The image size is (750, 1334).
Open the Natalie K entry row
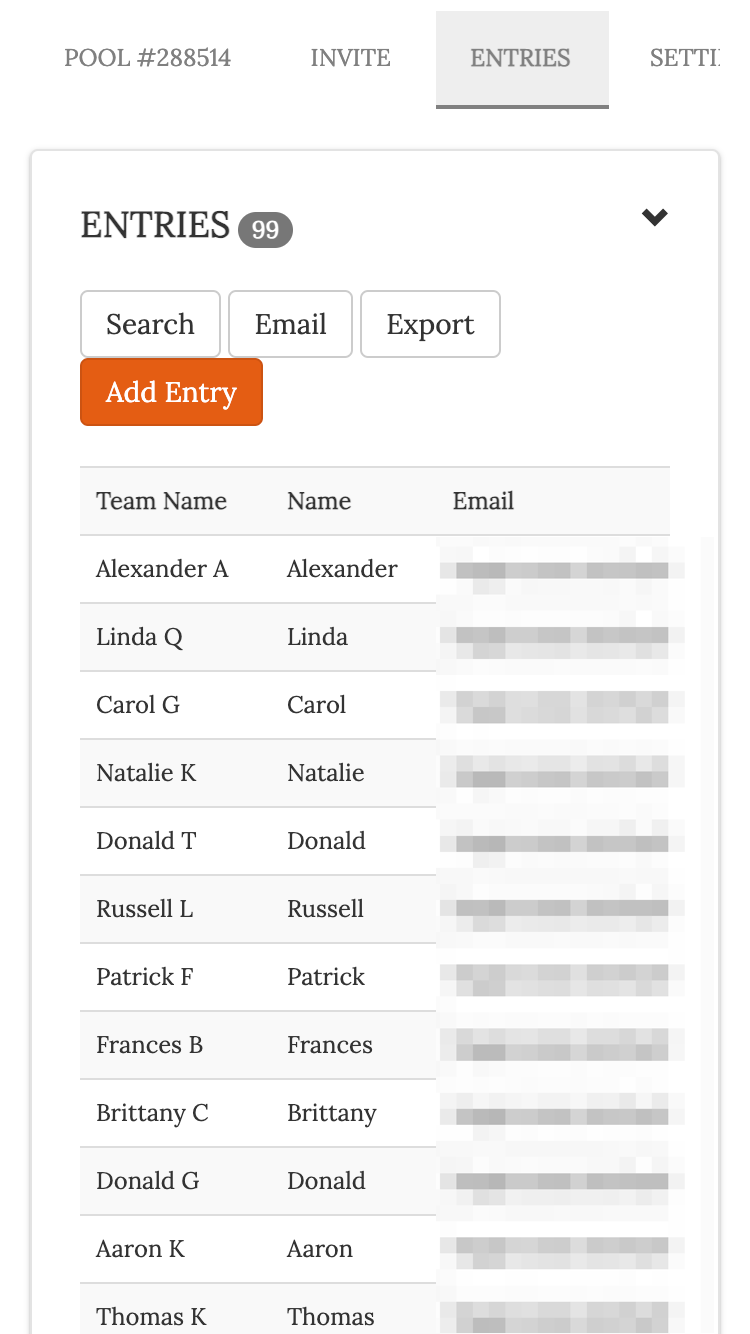tap(146, 773)
